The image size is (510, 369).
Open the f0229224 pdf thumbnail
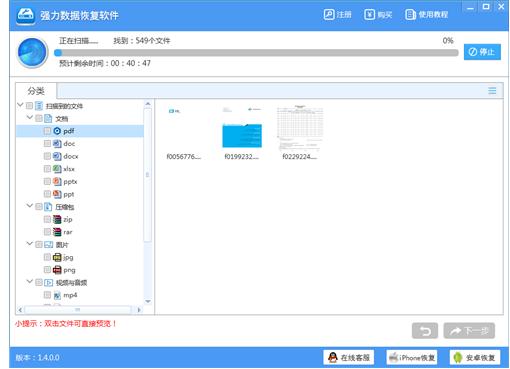point(300,133)
